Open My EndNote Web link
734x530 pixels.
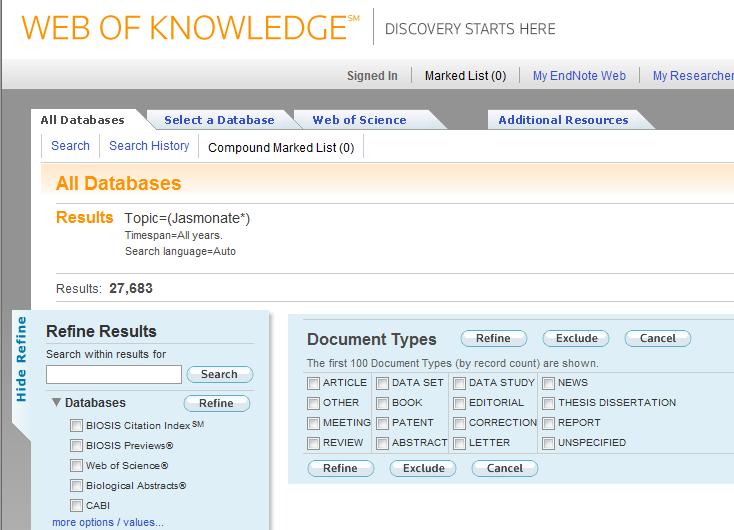[579, 76]
